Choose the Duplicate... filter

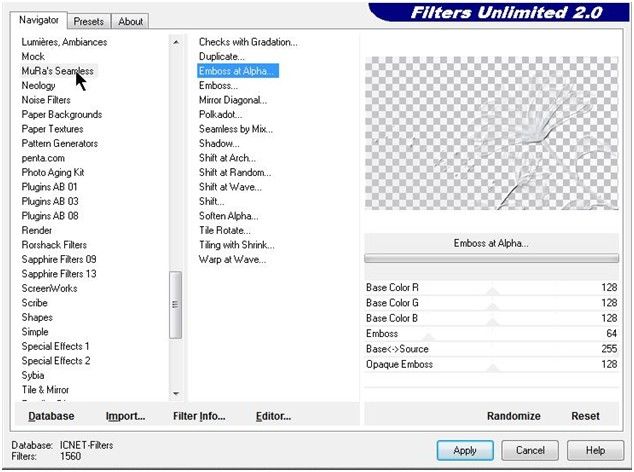point(222,57)
